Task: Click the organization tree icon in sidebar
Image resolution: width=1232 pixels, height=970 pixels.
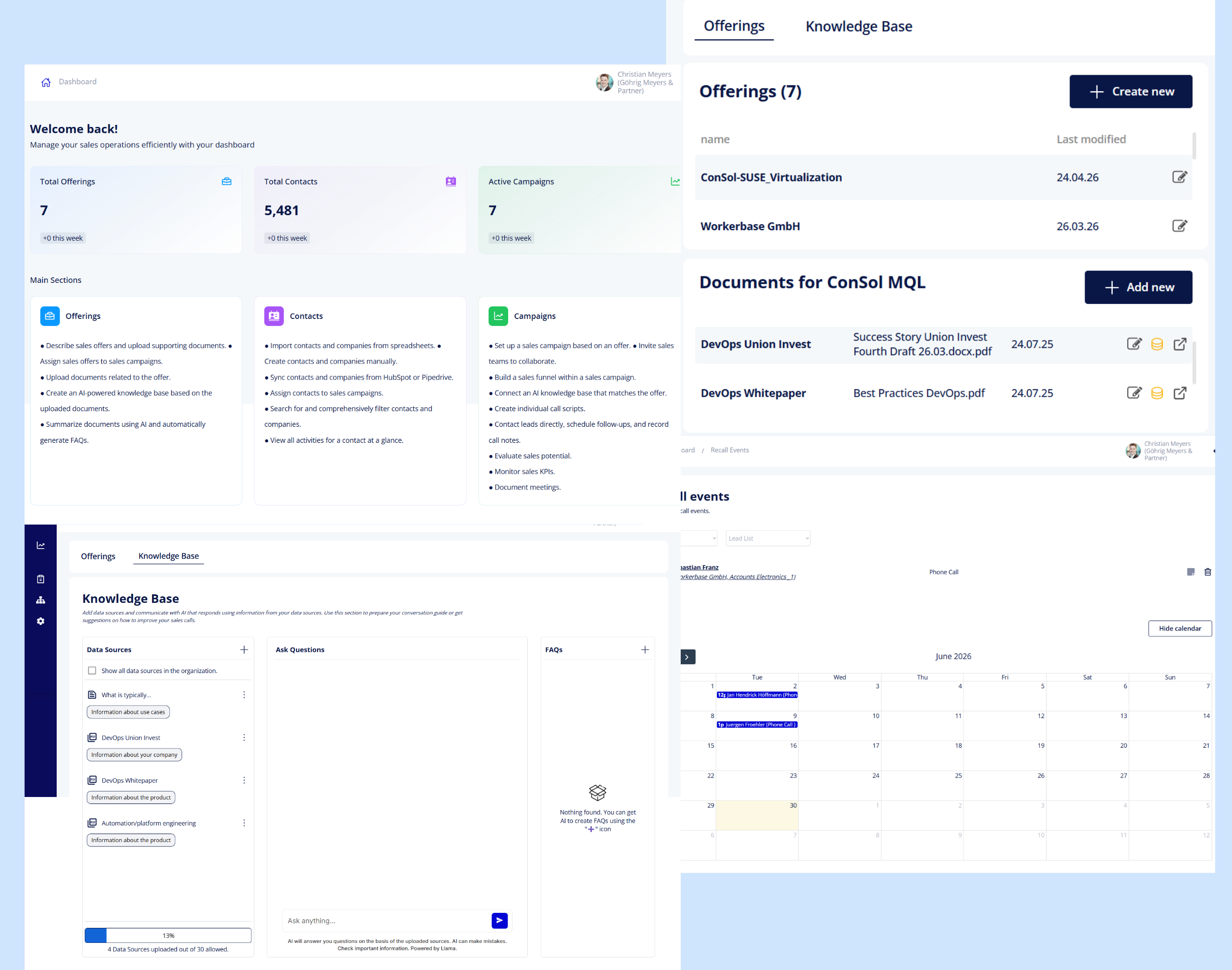Action: pos(41,600)
